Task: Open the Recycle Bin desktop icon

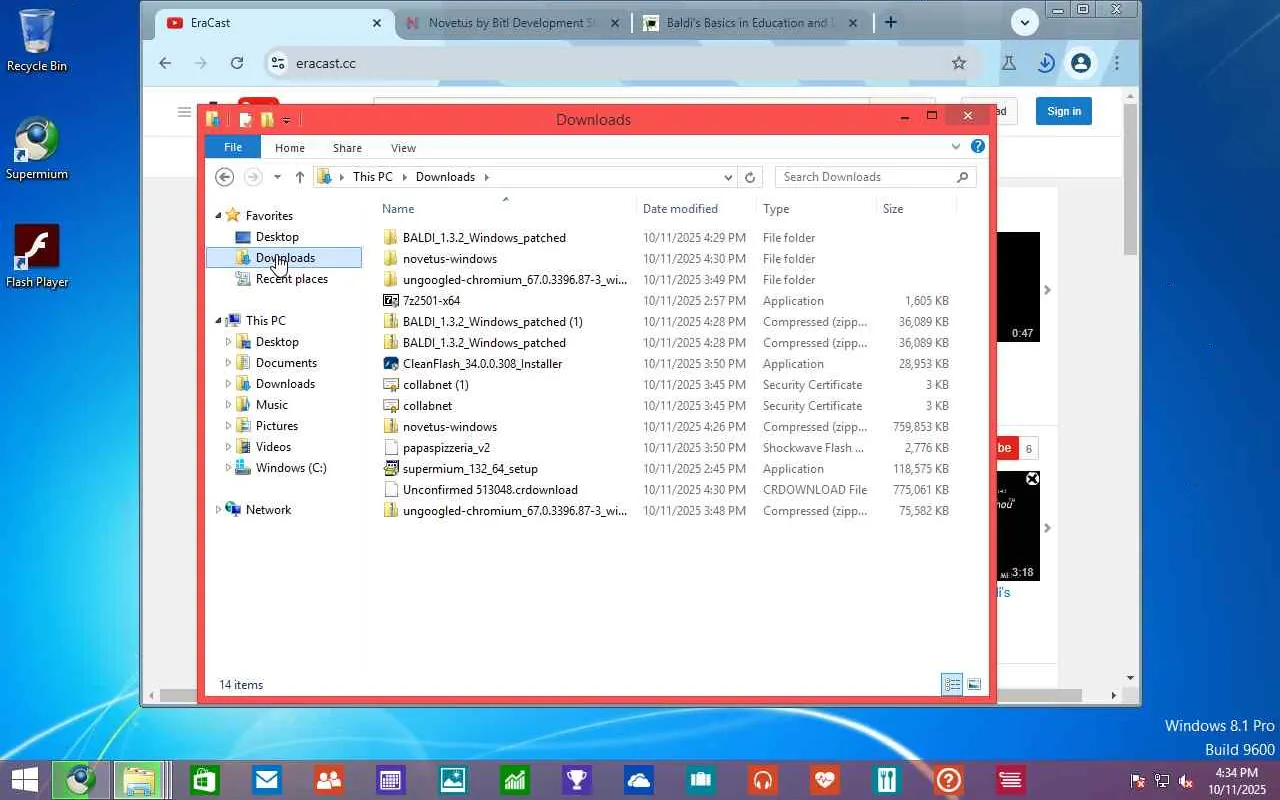Action: click(x=37, y=40)
